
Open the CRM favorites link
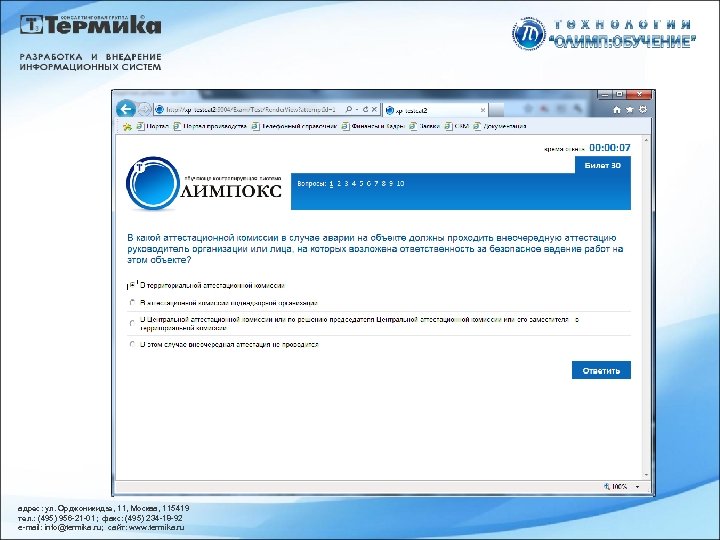pos(457,126)
